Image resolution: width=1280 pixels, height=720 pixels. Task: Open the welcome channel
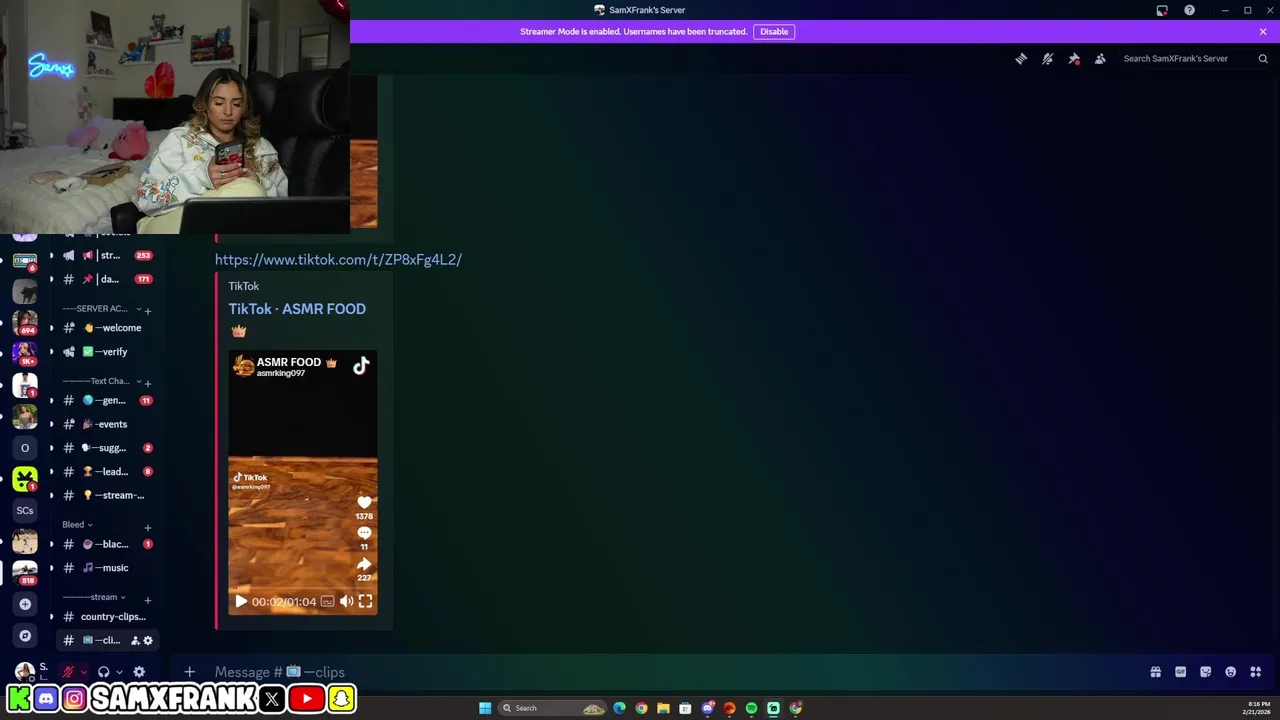point(105,328)
